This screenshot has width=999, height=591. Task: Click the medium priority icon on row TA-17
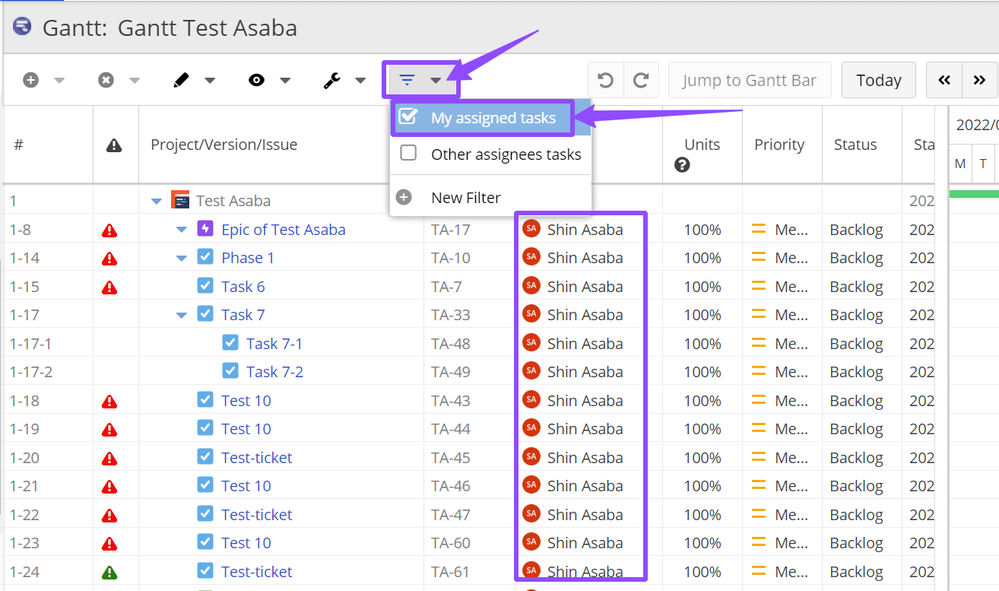[x=758, y=229]
